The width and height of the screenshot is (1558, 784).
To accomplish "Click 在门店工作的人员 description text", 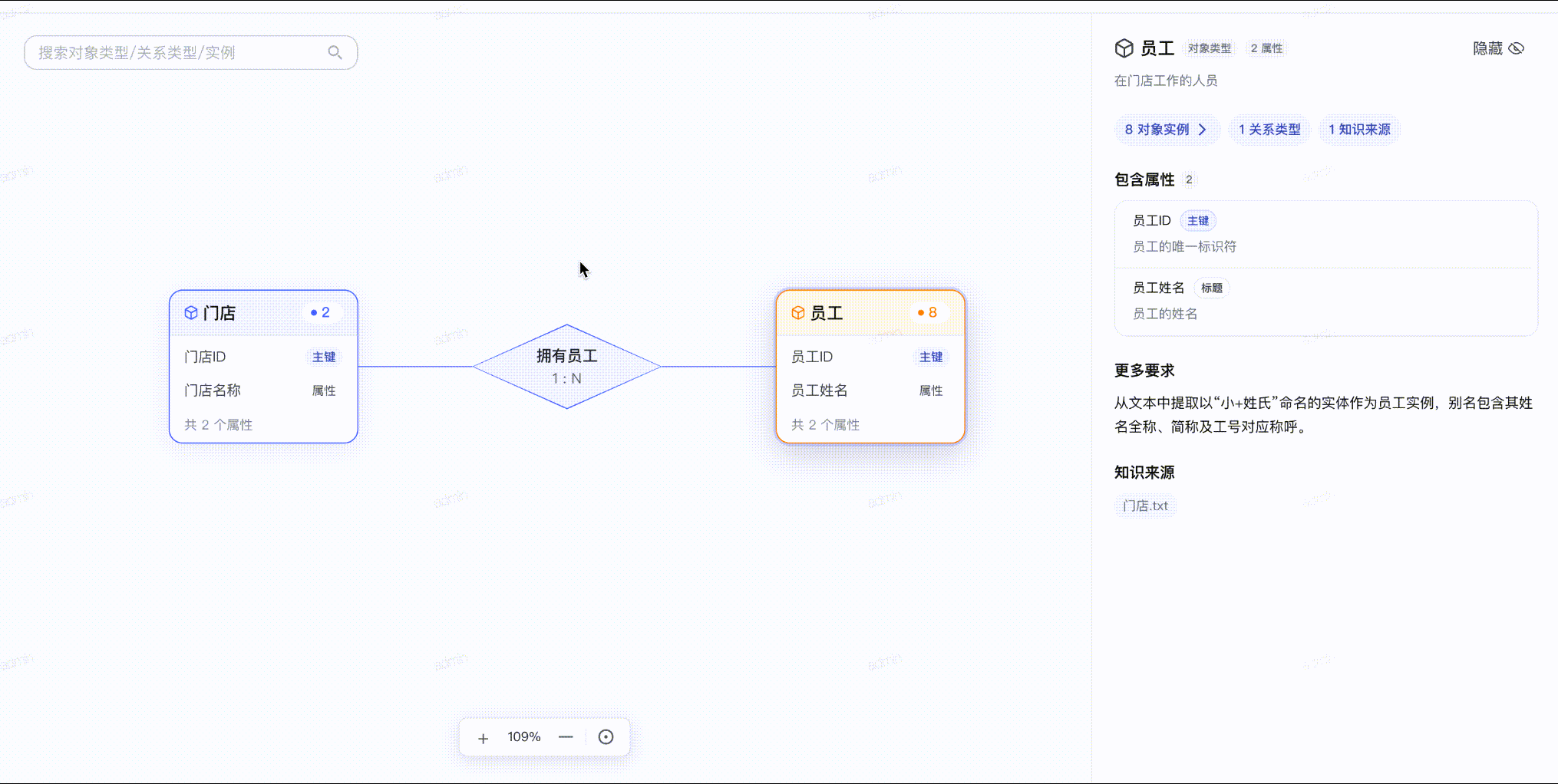I will [1166, 81].
